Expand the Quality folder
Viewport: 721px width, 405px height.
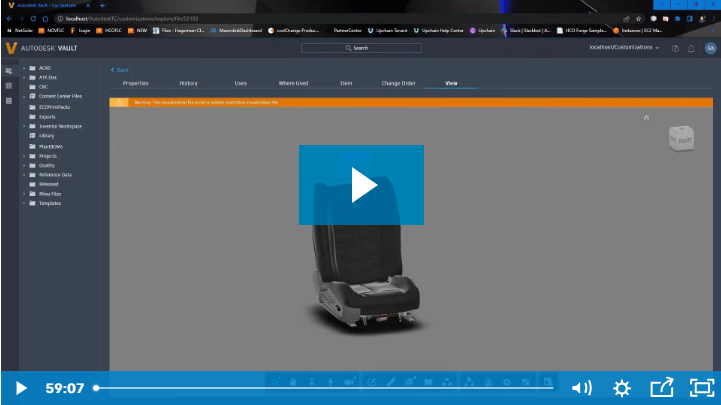(24, 165)
